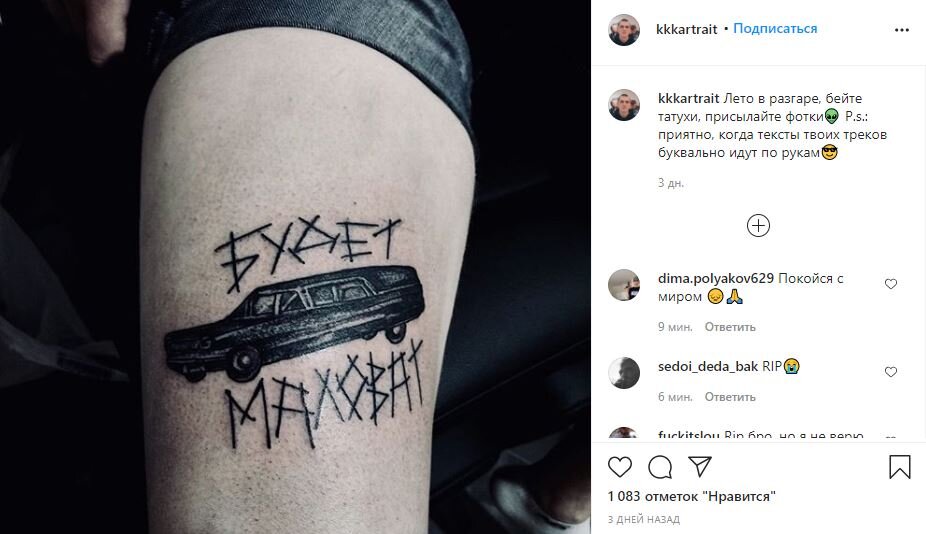Open kkartrait profile from header username
The width and height of the screenshot is (926, 534).
(686, 29)
